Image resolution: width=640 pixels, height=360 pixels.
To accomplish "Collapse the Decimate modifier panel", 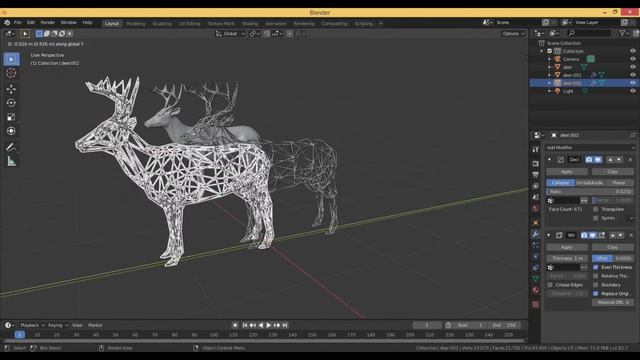I will click(x=549, y=160).
